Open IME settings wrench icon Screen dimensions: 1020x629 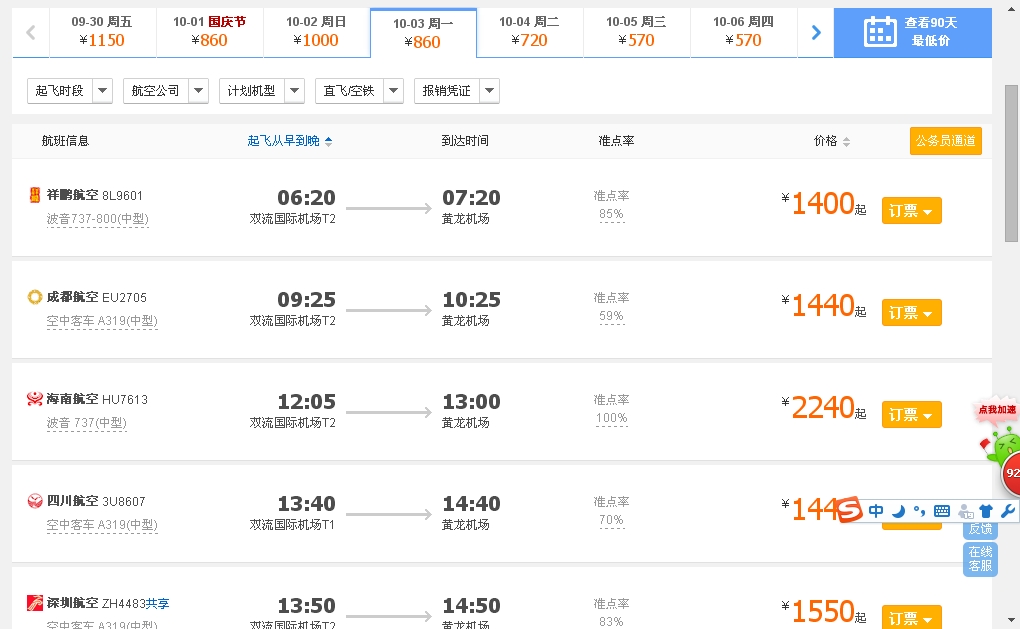(x=1007, y=511)
